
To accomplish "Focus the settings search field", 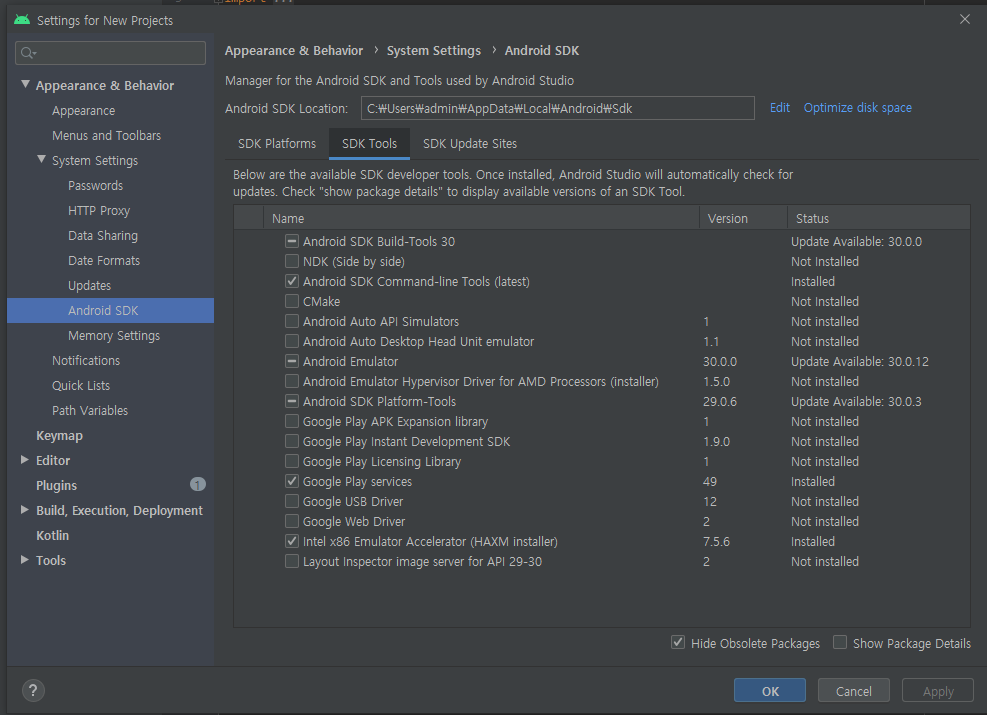I will (x=110, y=53).
